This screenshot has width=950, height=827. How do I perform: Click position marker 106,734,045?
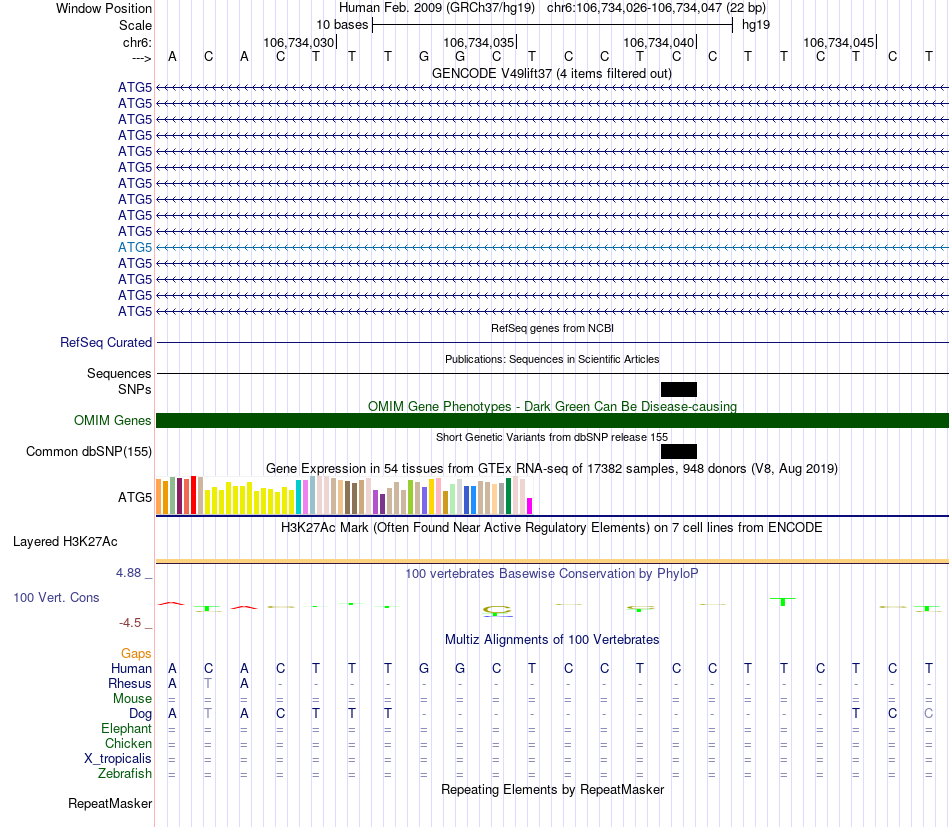[839, 42]
